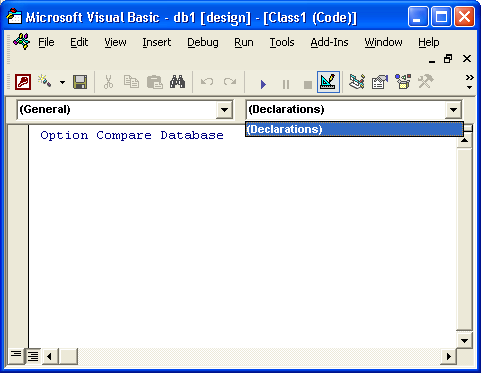
Task: Open the Object Browser icon
Action: pos(403,82)
